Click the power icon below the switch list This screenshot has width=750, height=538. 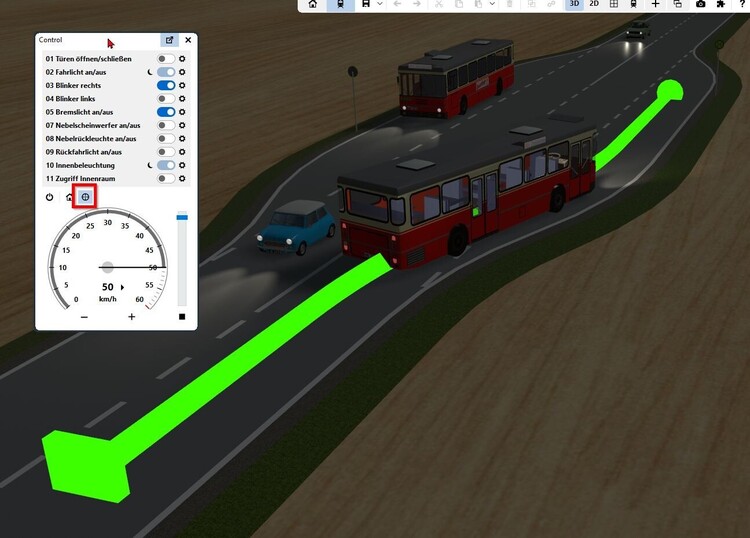click(49, 197)
